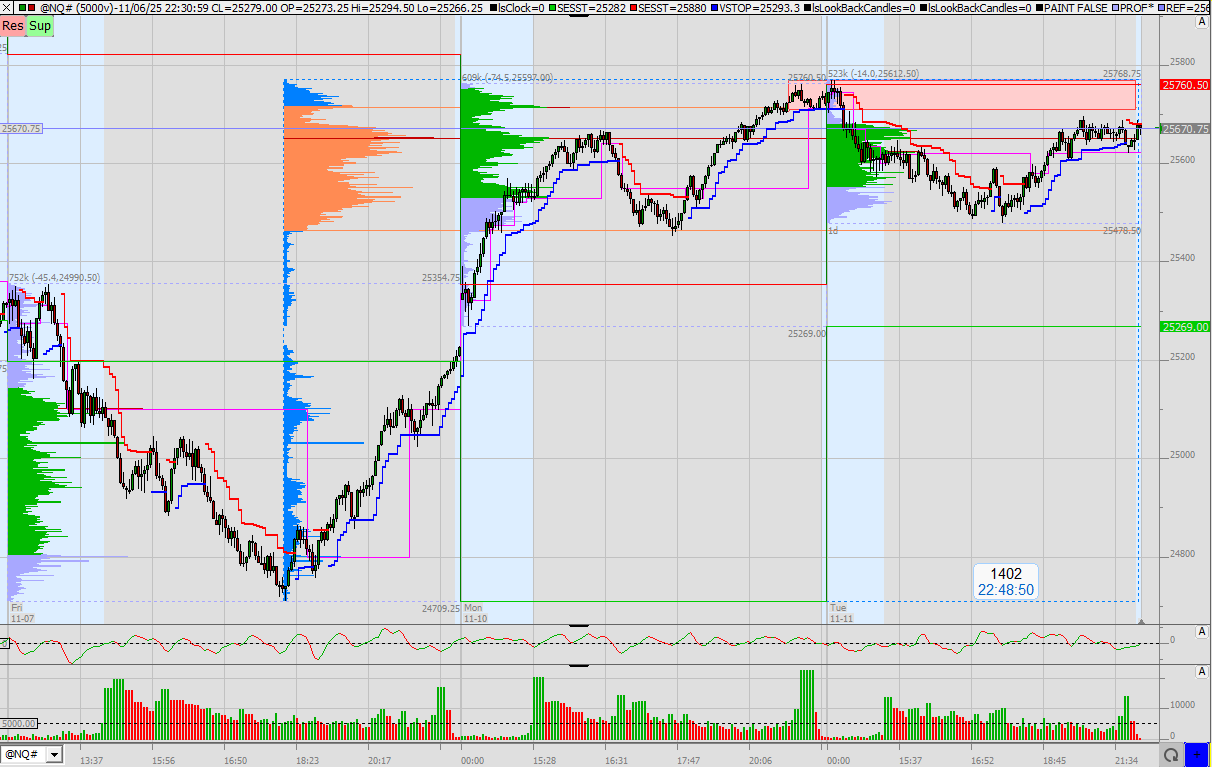The height and width of the screenshot is (767, 1212).
Task: Click the 24709.25 low price label
Action: (x=440, y=607)
